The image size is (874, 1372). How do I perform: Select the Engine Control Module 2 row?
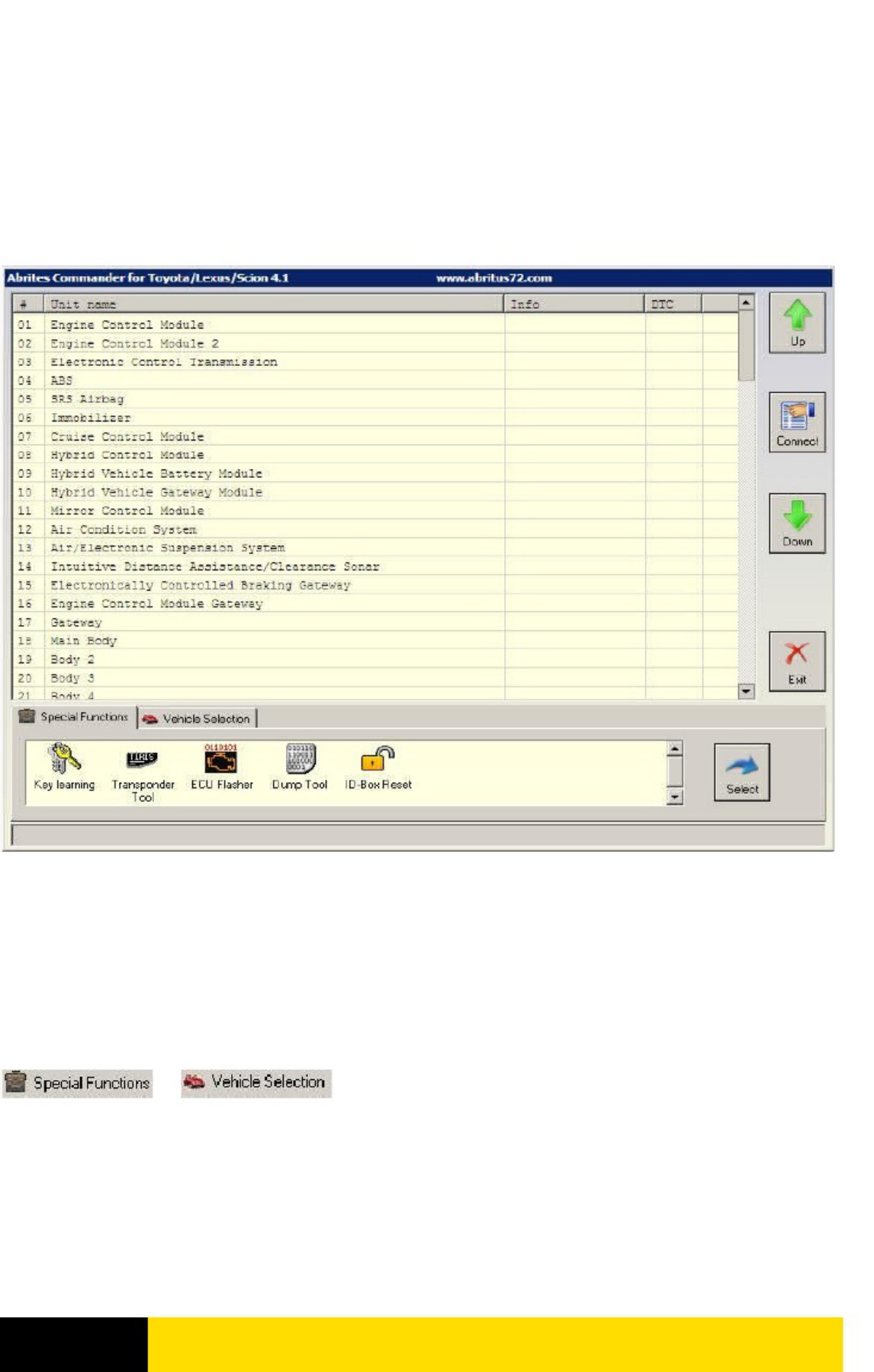(x=376, y=344)
